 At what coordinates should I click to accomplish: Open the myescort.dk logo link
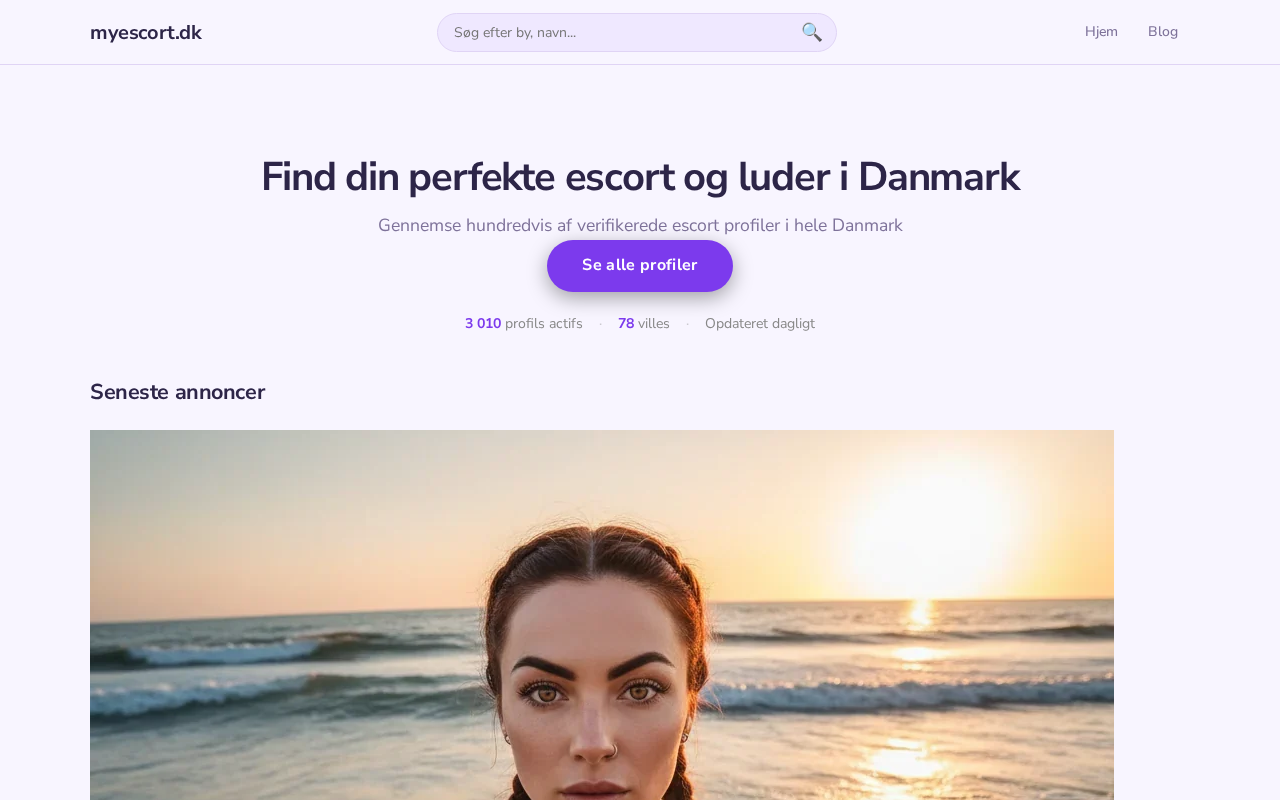(146, 32)
